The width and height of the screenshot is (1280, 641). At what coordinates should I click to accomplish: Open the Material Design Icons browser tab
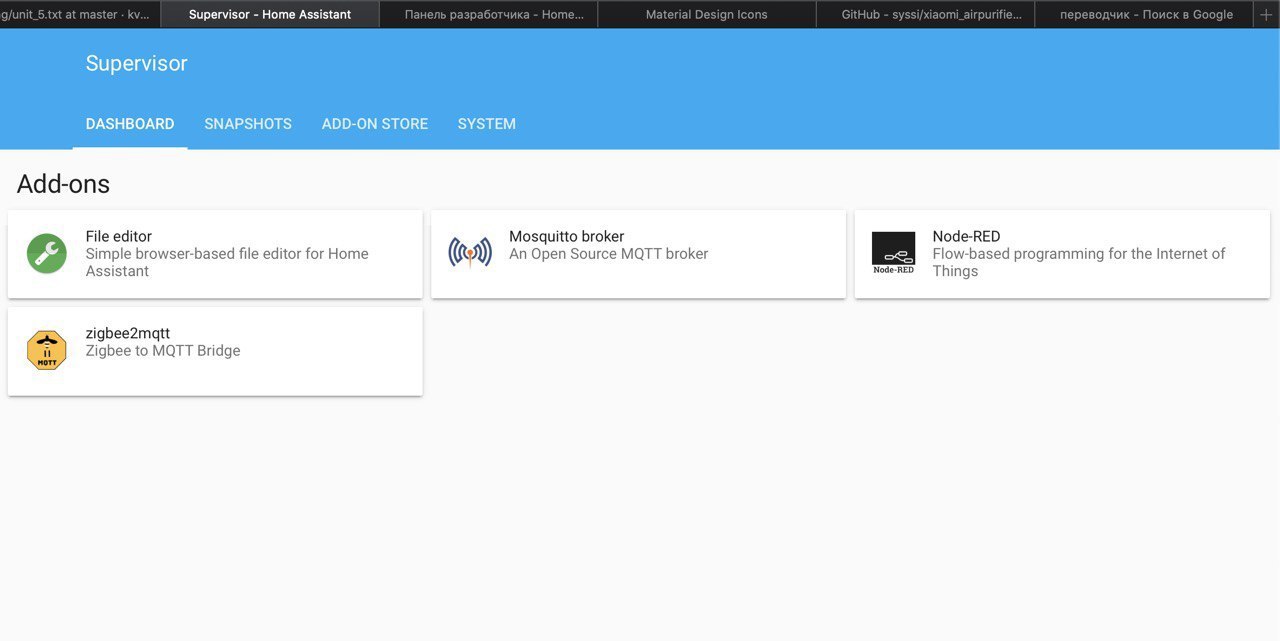pyautogui.click(x=707, y=14)
